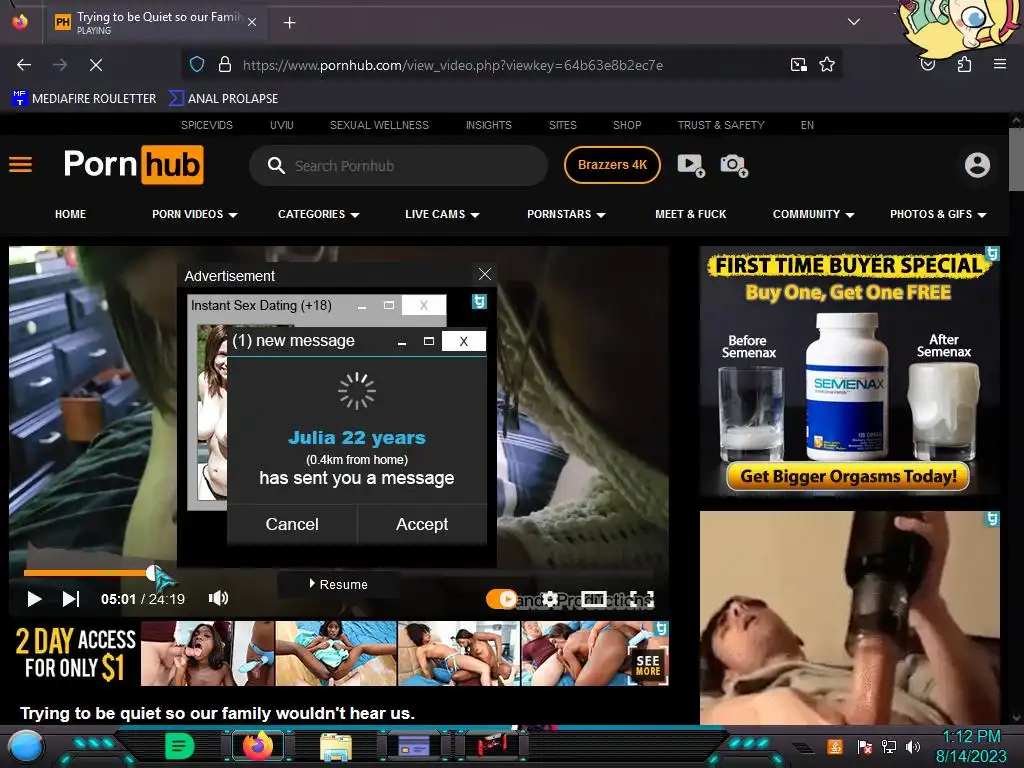Expand the Porn Videos dropdown
Image resolution: width=1024 pixels, height=768 pixels.
tap(195, 214)
